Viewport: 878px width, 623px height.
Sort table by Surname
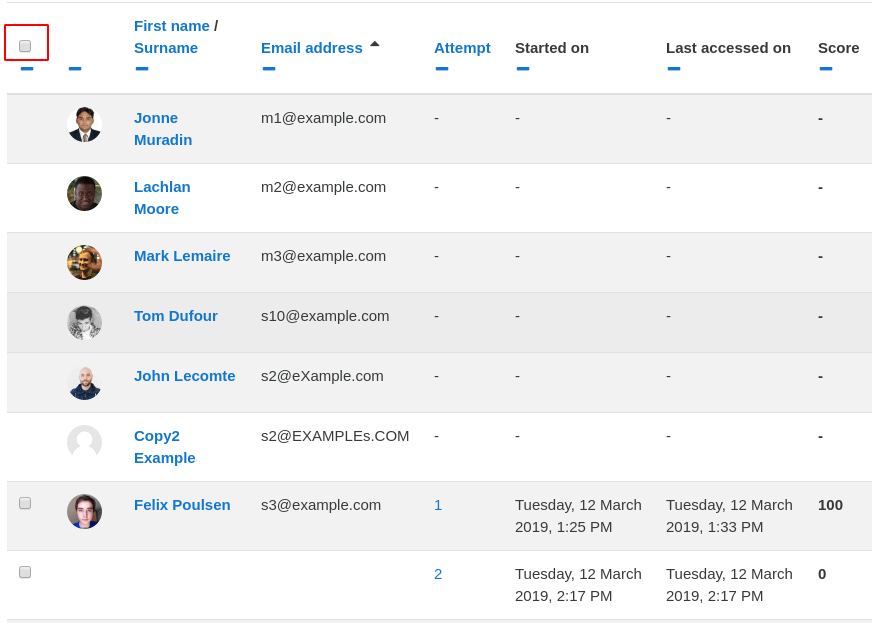[166, 48]
